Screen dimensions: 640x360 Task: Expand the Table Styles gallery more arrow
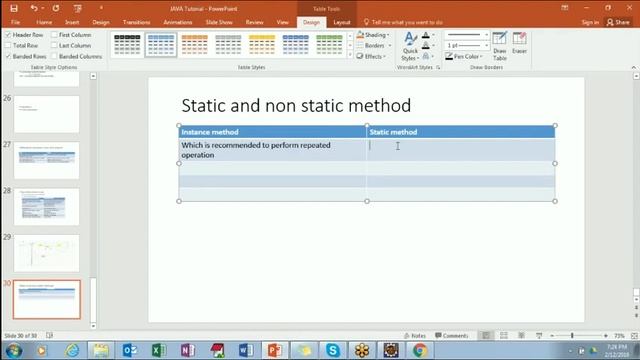coord(350,55)
